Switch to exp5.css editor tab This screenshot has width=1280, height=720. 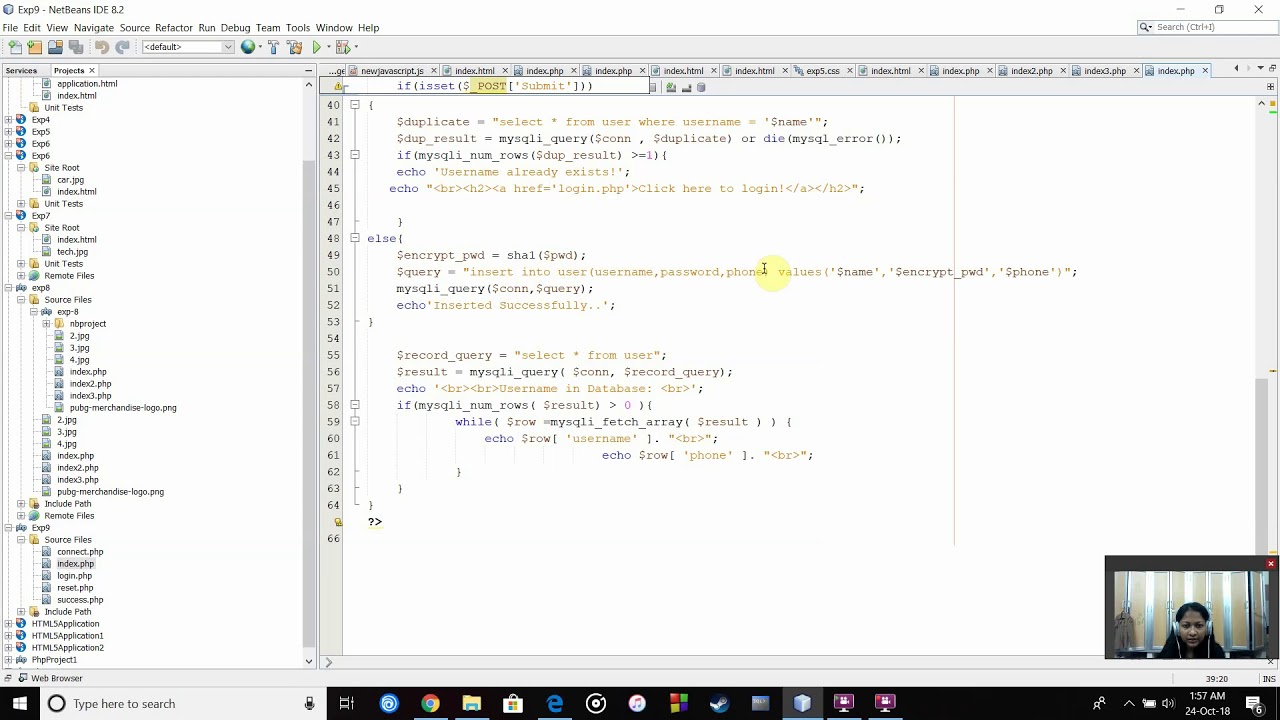click(x=823, y=71)
